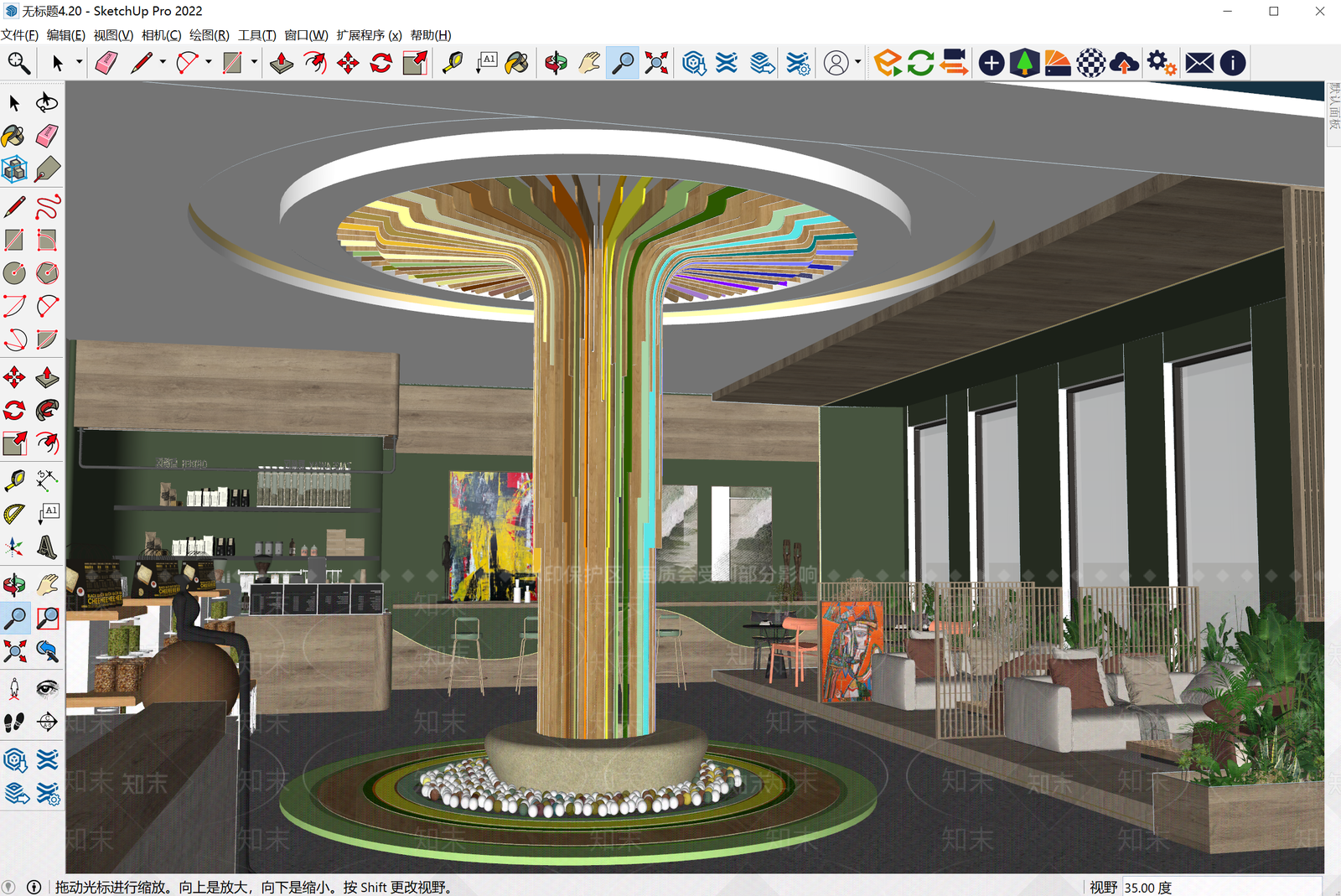
Task: Open the 工具(T) menu
Action: [256, 35]
